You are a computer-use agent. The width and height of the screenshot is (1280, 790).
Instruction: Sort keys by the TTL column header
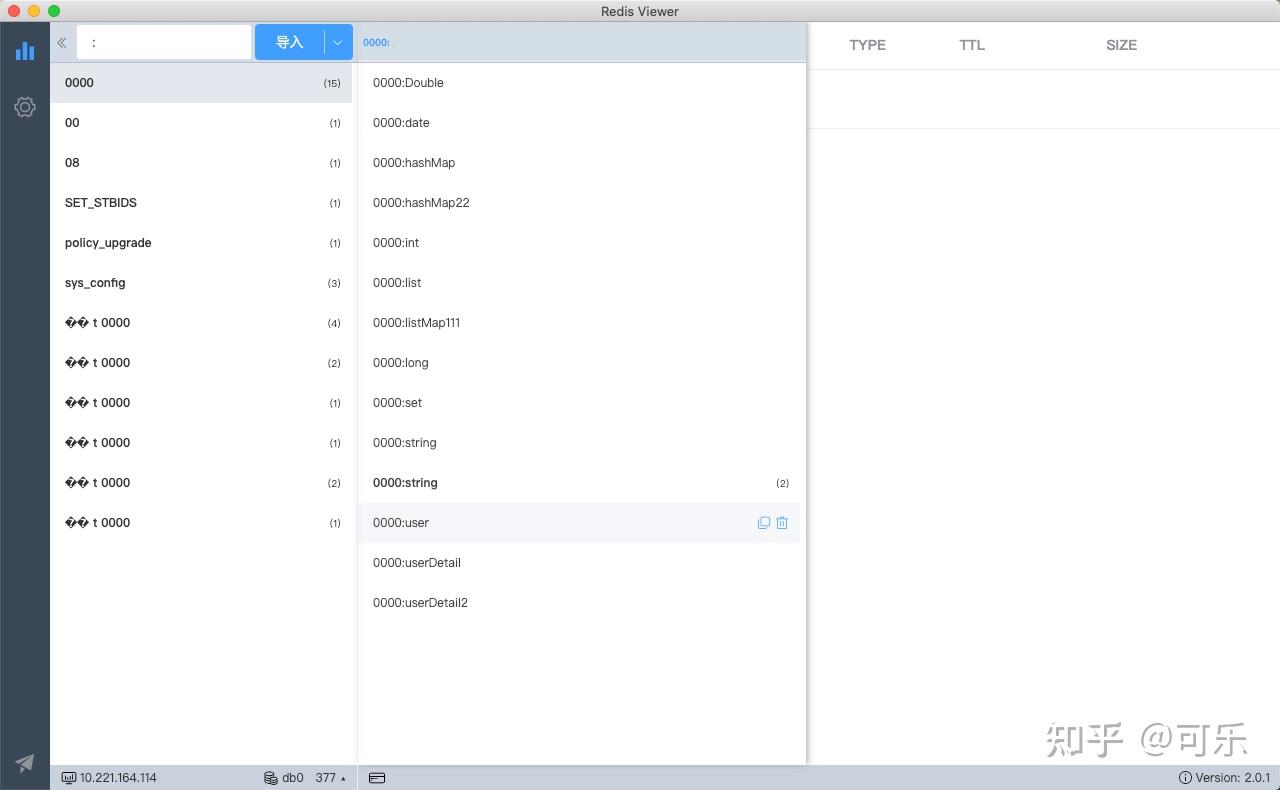click(971, 45)
